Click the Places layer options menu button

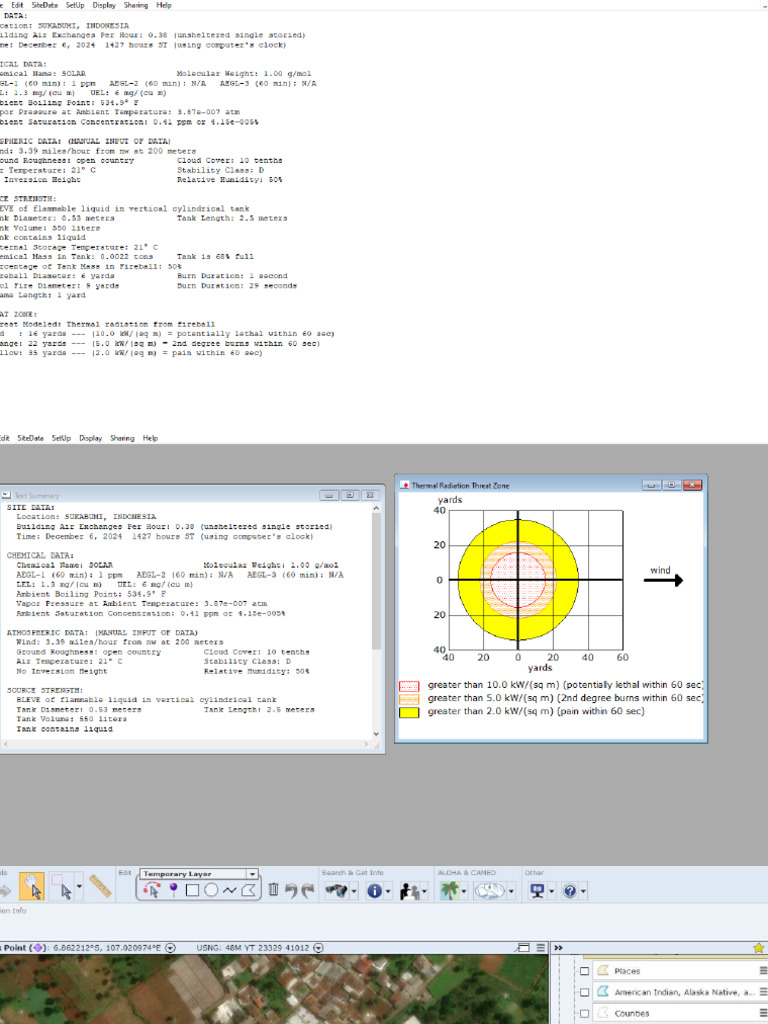point(763,970)
